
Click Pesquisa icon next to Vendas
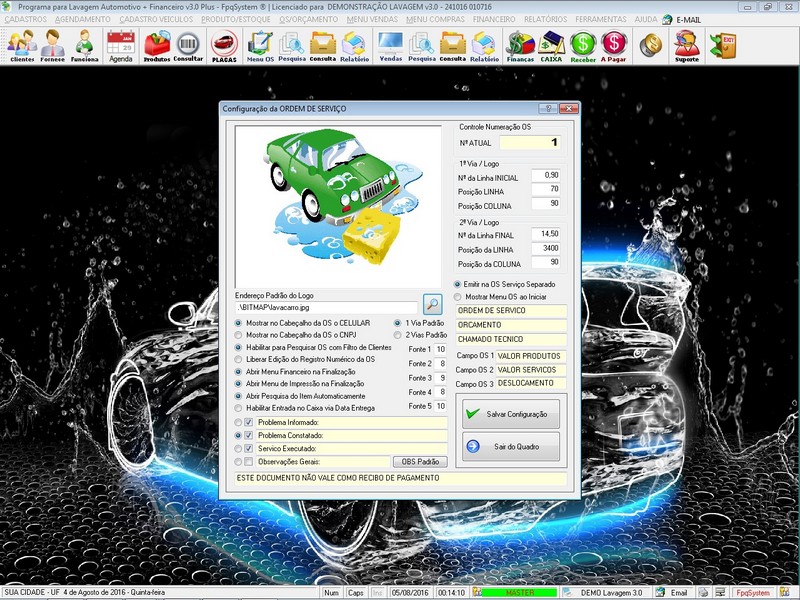click(421, 46)
